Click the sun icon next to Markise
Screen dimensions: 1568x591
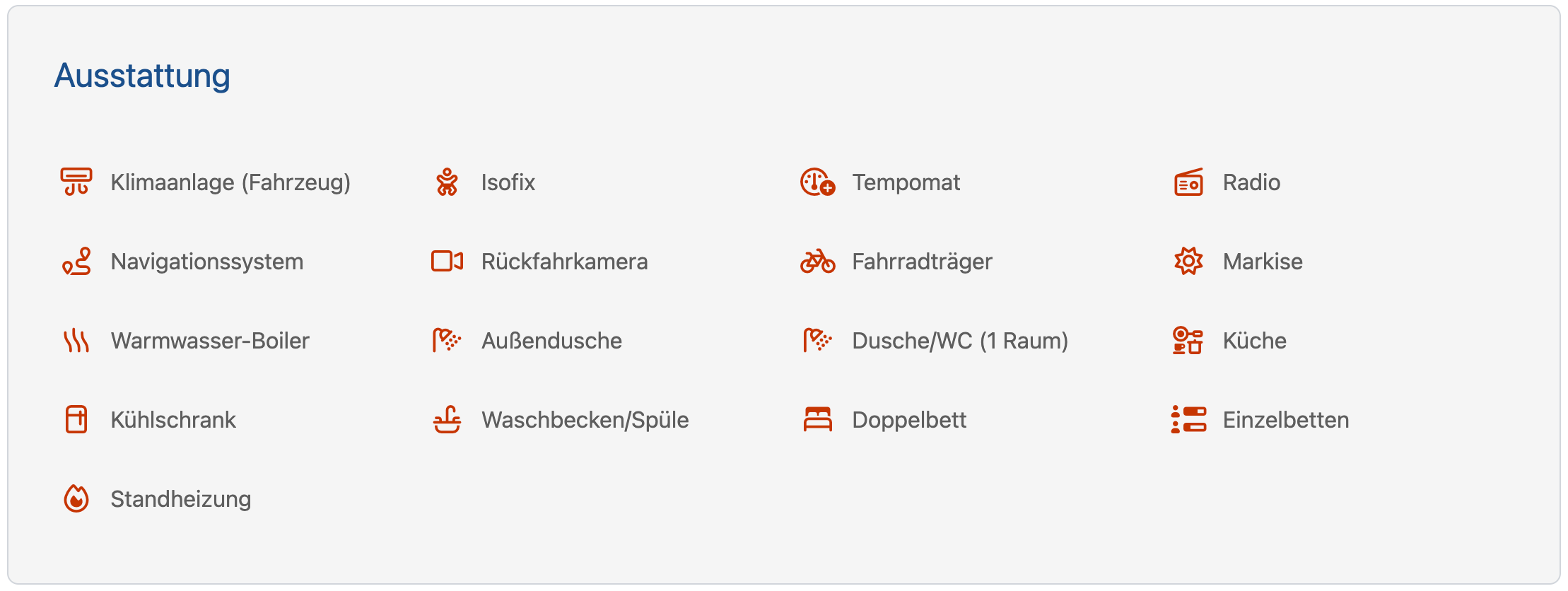[1188, 261]
